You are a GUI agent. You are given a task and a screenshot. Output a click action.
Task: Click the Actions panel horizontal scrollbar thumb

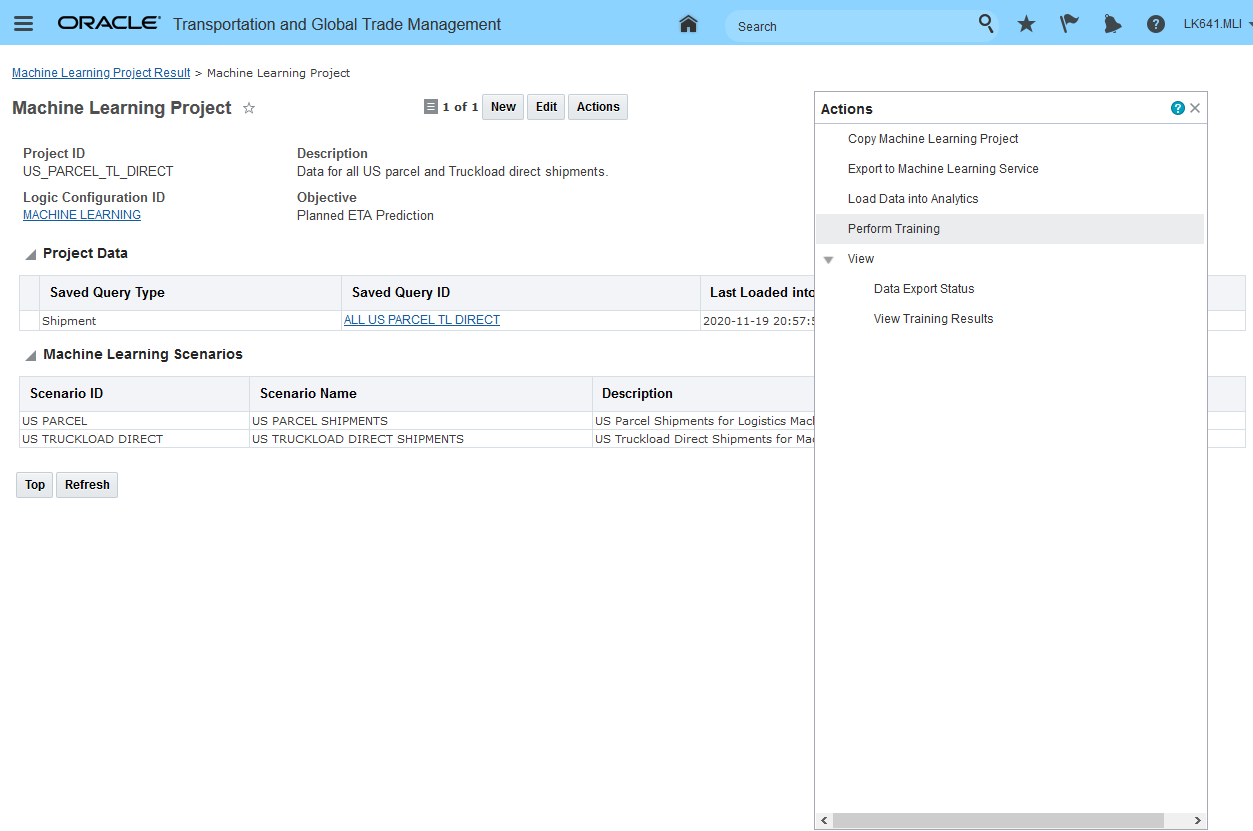[x=998, y=820]
